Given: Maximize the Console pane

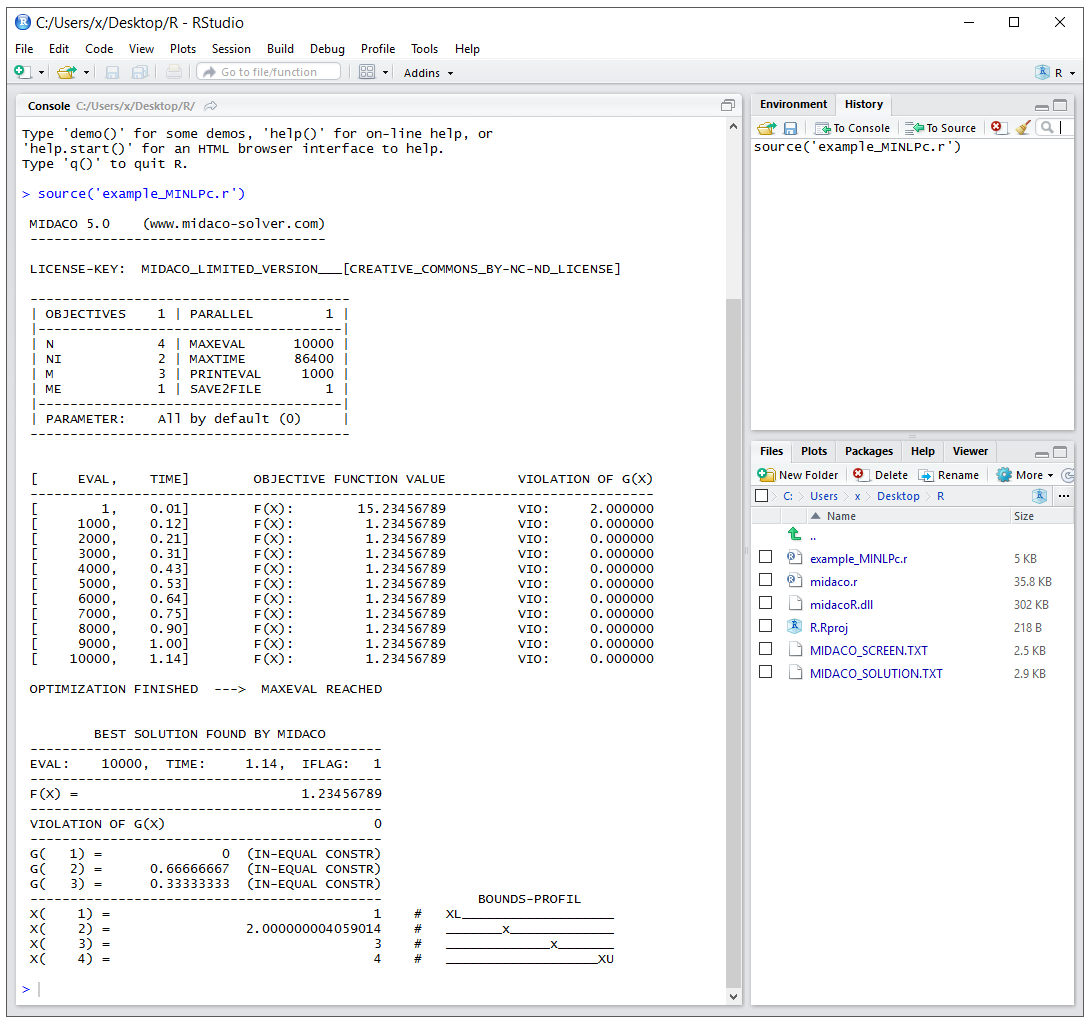Looking at the screenshot, I should tap(728, 105).
